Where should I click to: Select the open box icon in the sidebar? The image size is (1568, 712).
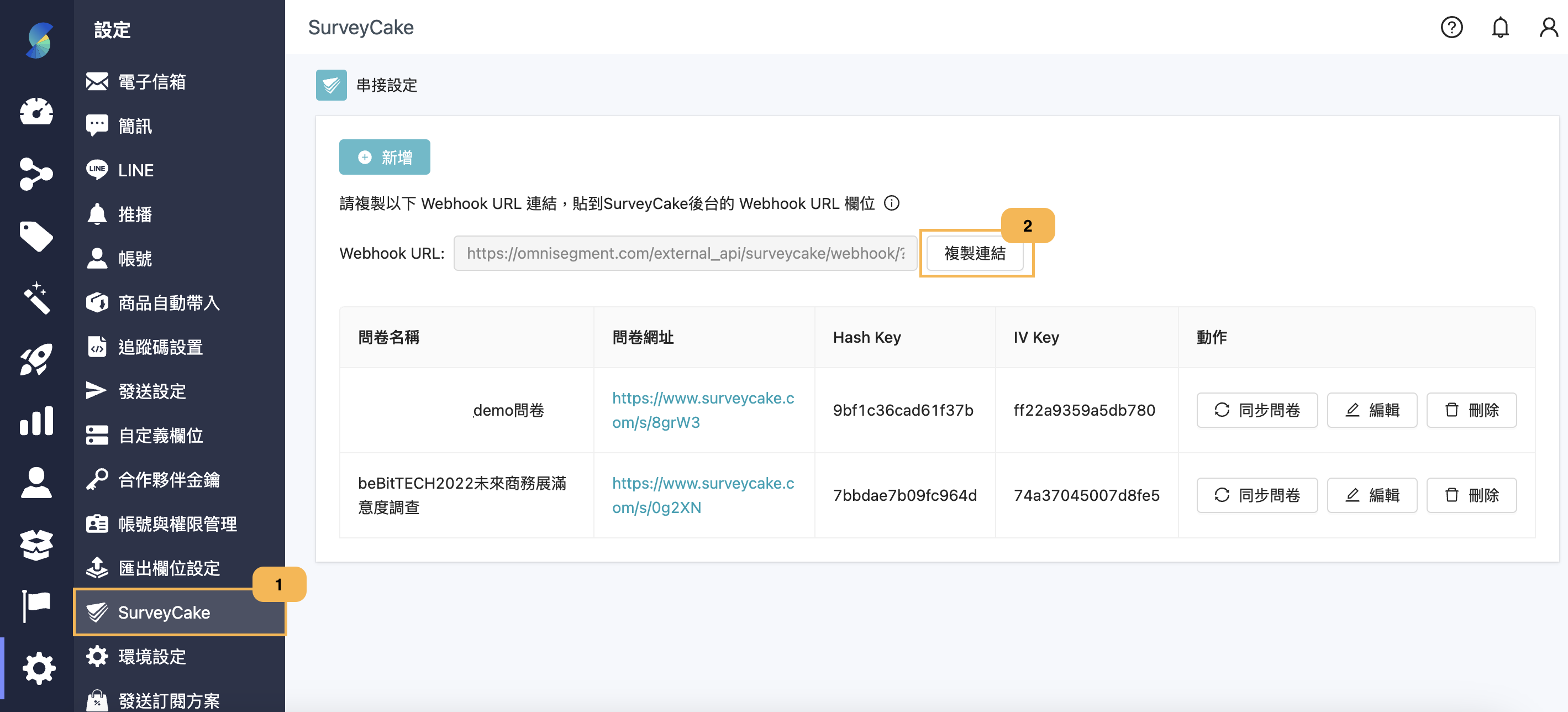(x=36, y=544)
